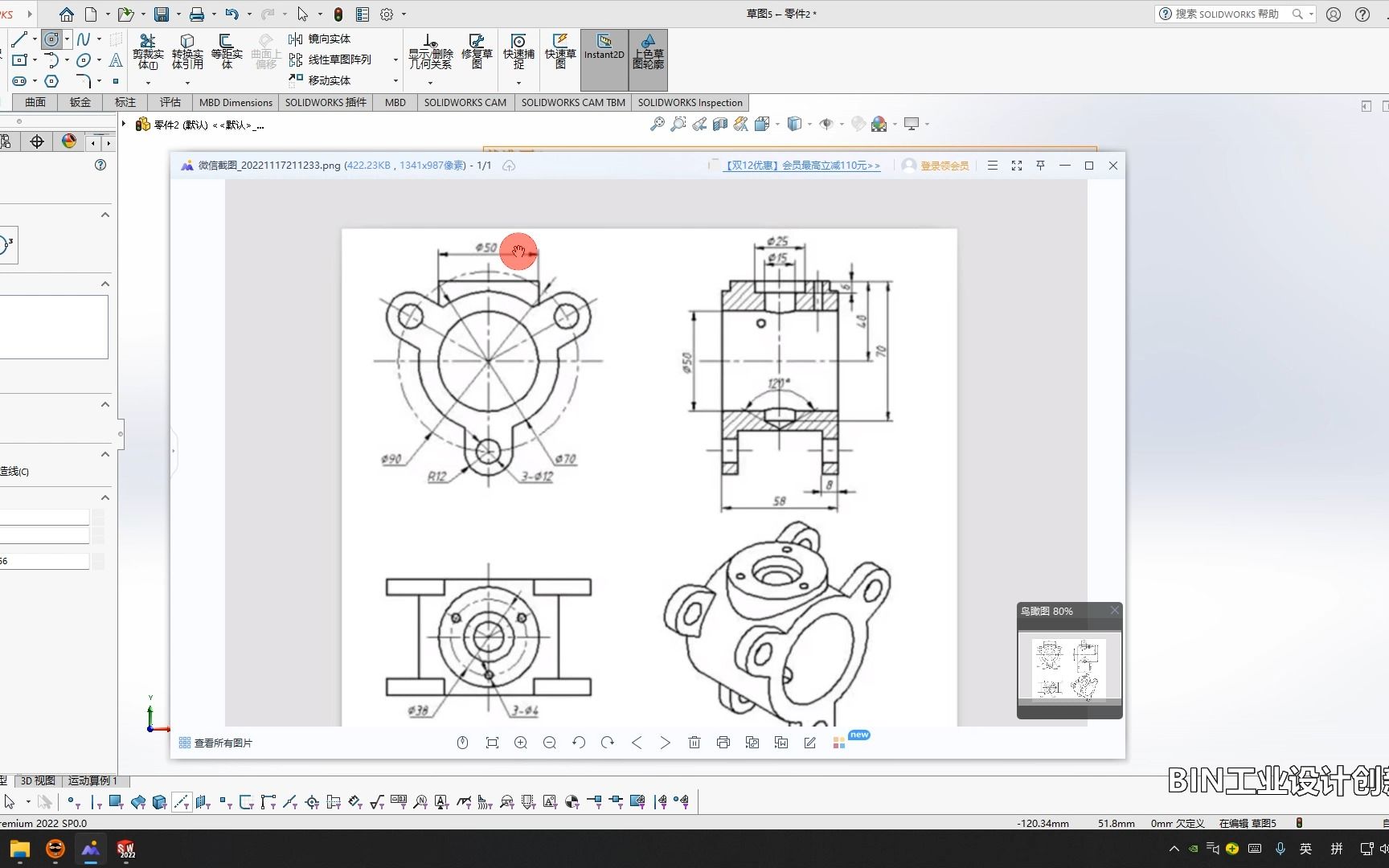Select the Ellipse sketch tool
The height and width of the screenshot is (868, 1389).
84,60
